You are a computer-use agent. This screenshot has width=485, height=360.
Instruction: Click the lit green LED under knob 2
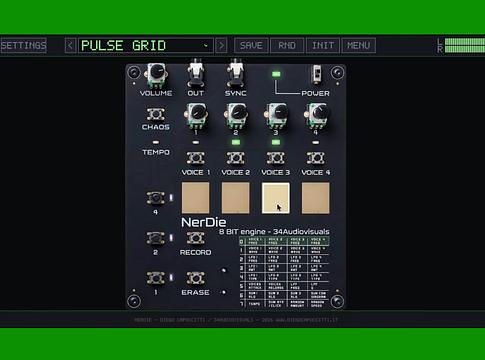coord(236,142)
